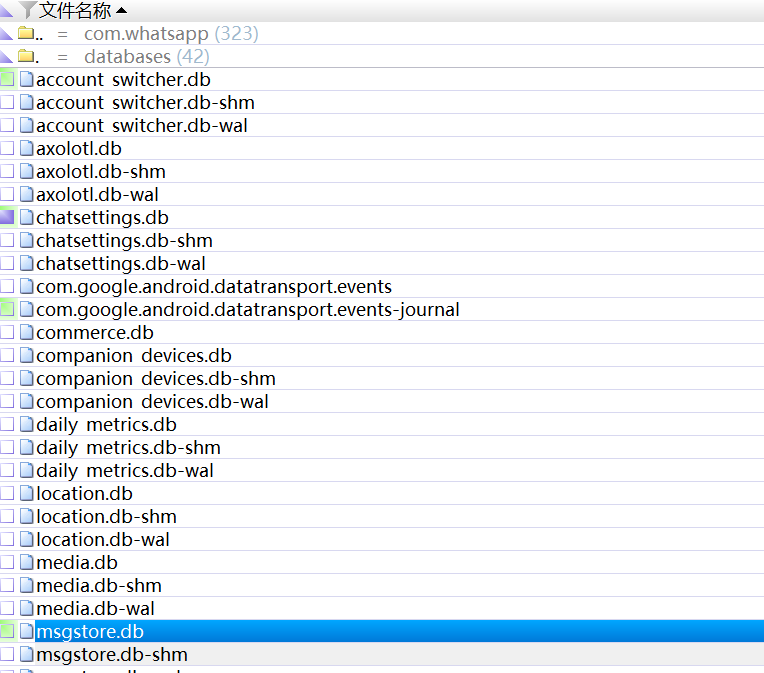Select file name location.db
The height and width of the screenshot is (673, 764).
(x=84, y=493)
